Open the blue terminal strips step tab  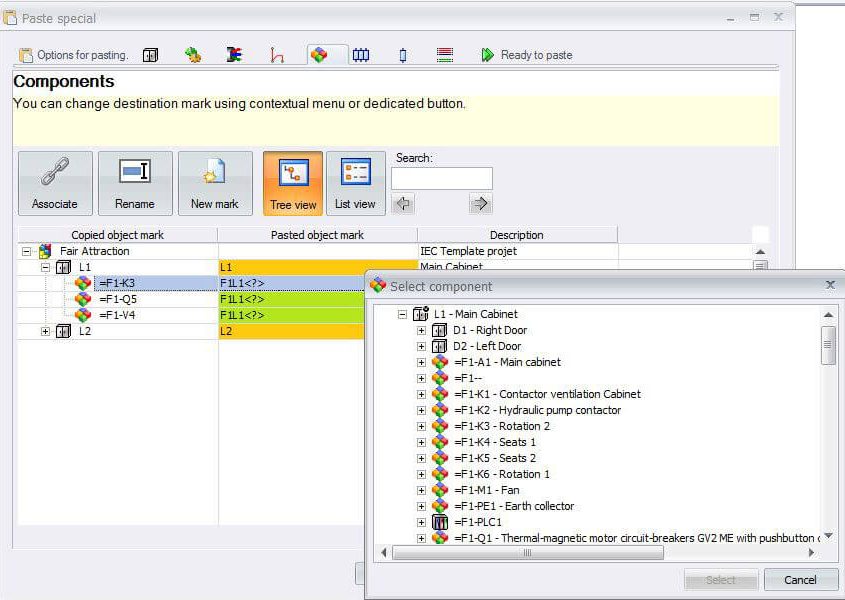[361, 55]
